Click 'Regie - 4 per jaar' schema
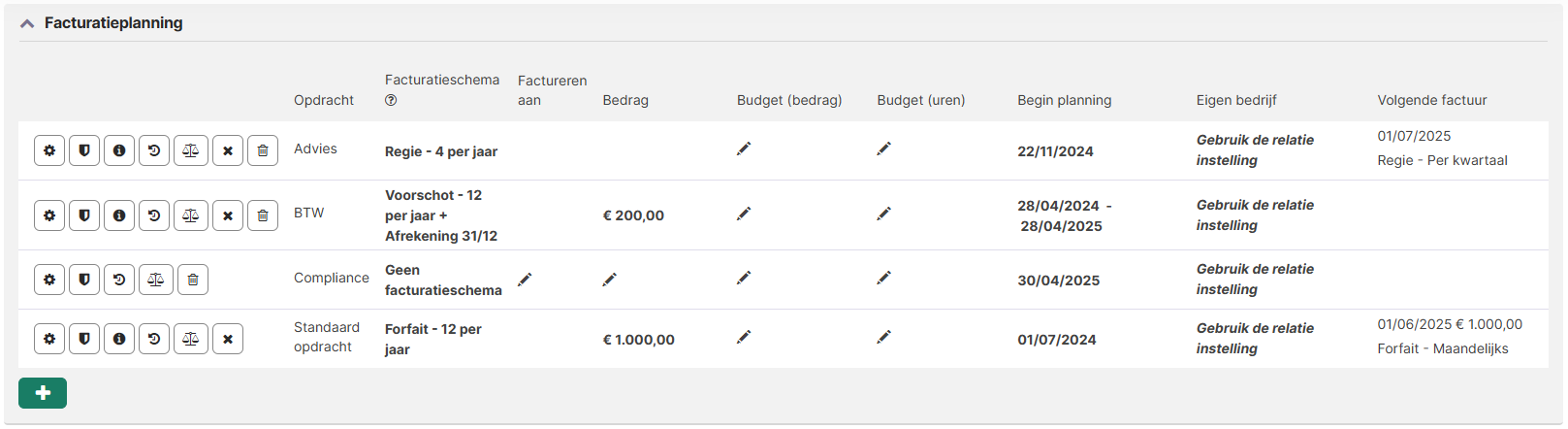 tap(441, 151)
